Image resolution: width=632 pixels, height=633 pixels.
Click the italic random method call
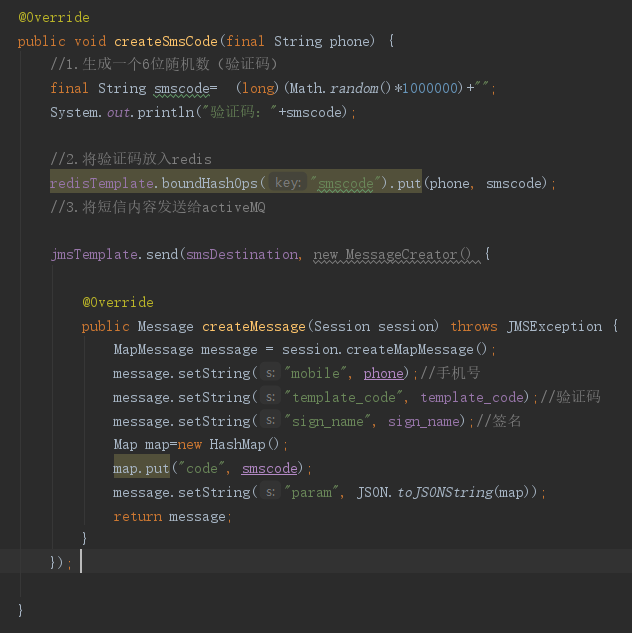point(354,88)
